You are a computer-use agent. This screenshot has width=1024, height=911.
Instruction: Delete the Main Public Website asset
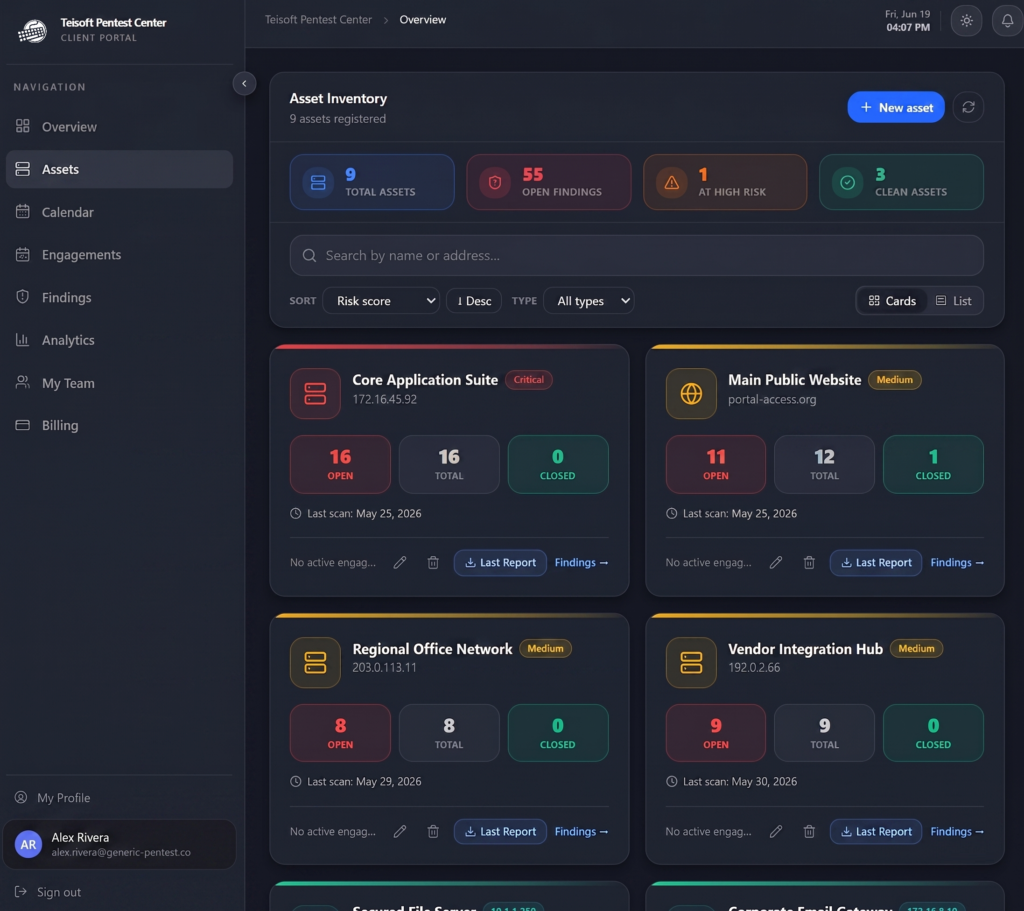tap(809, 562)
